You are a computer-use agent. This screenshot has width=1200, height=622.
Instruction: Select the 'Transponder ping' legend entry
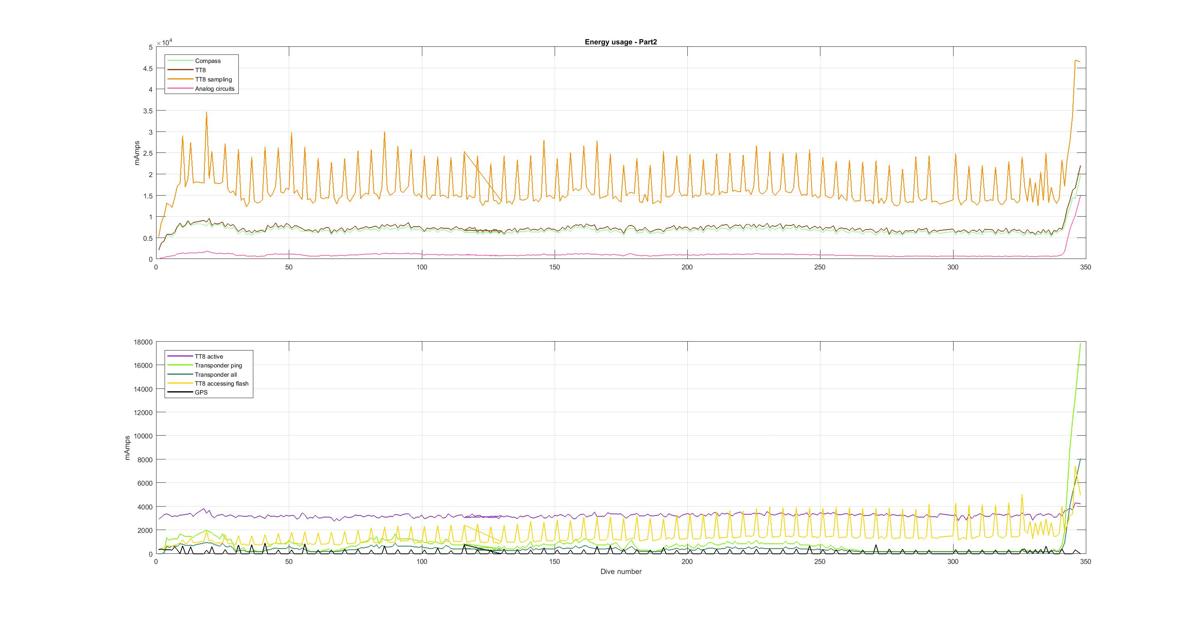coord(216,365)
